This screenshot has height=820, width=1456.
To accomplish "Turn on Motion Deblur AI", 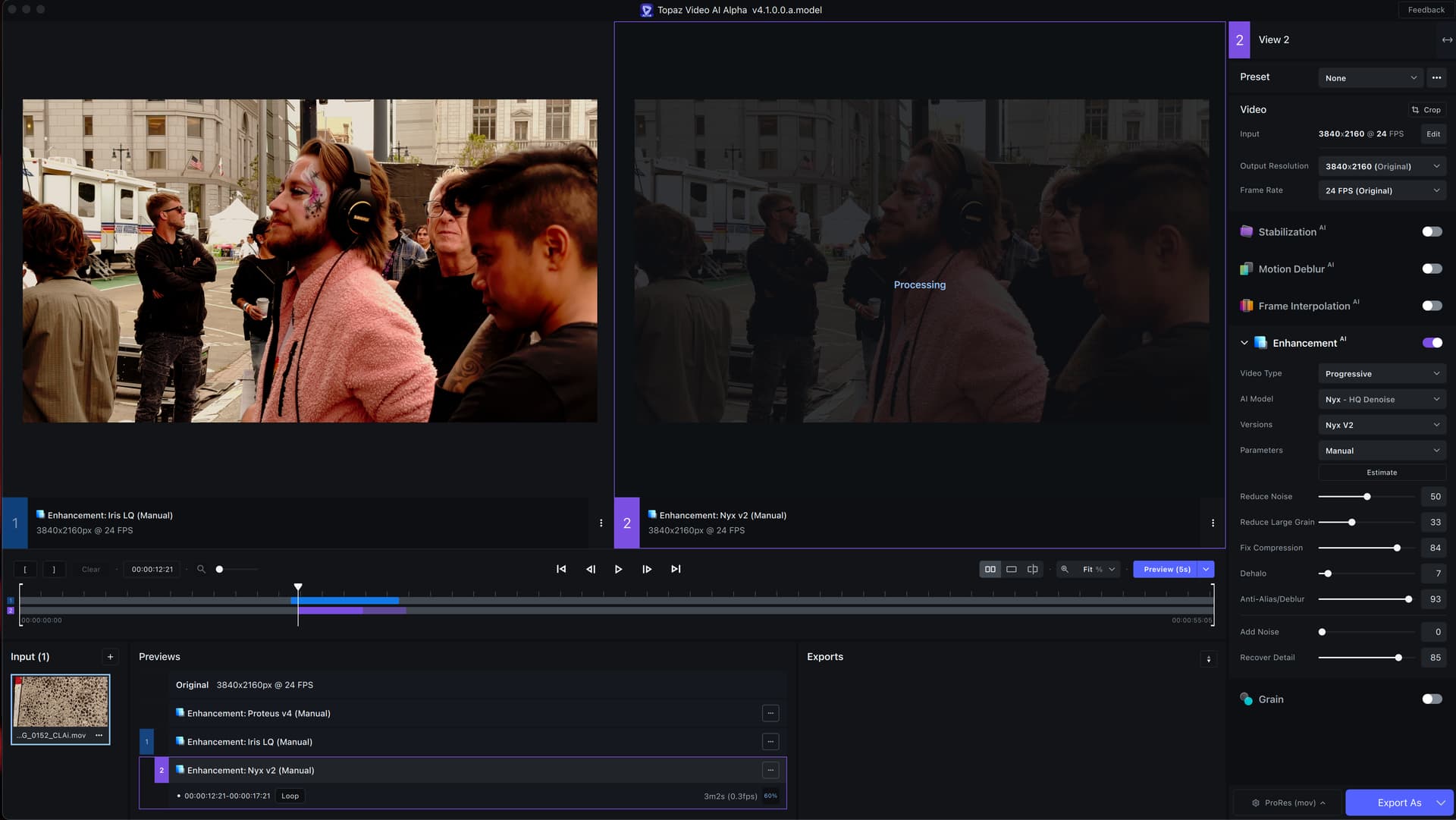I will pos(1432,269).
